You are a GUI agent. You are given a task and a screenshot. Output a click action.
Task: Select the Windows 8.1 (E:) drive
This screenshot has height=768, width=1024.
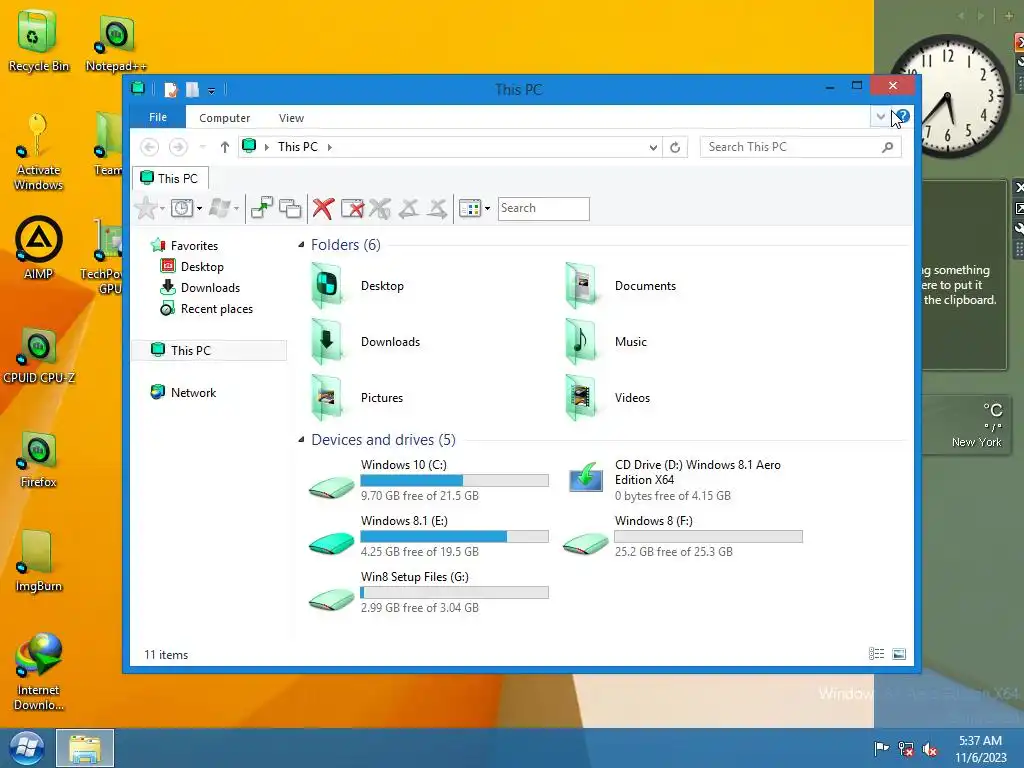point(428,537)
